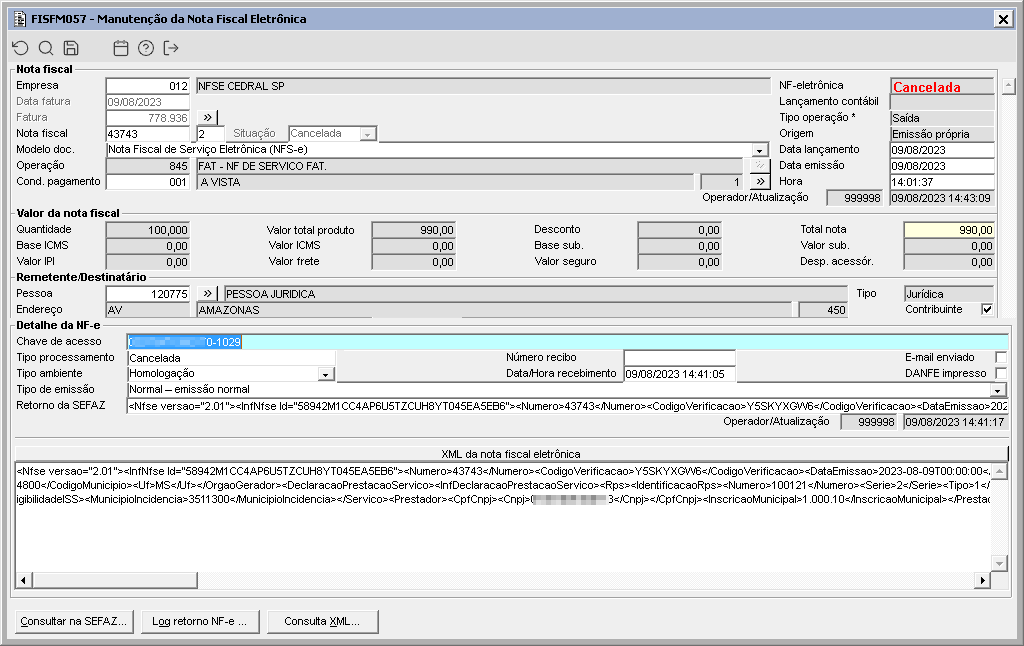Click the Operação lookup button

pyautogui.click(x=760, y=166)
